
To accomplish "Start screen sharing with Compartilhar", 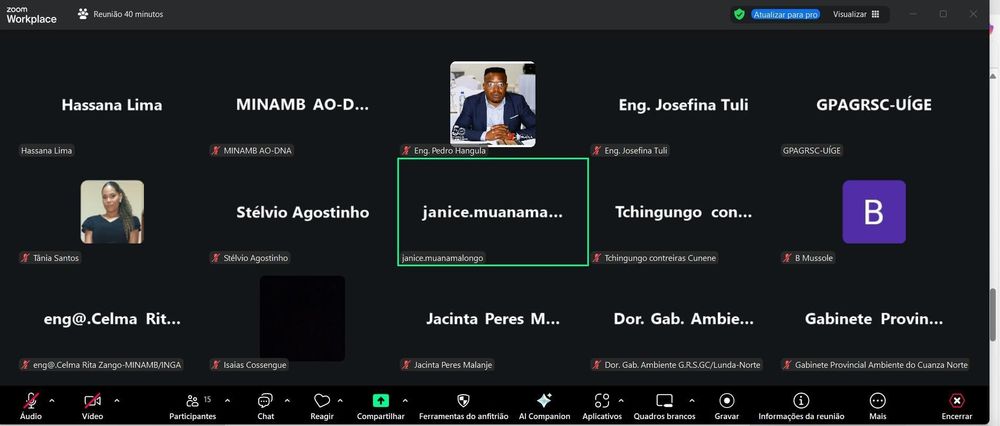I will tap(380, 404).
